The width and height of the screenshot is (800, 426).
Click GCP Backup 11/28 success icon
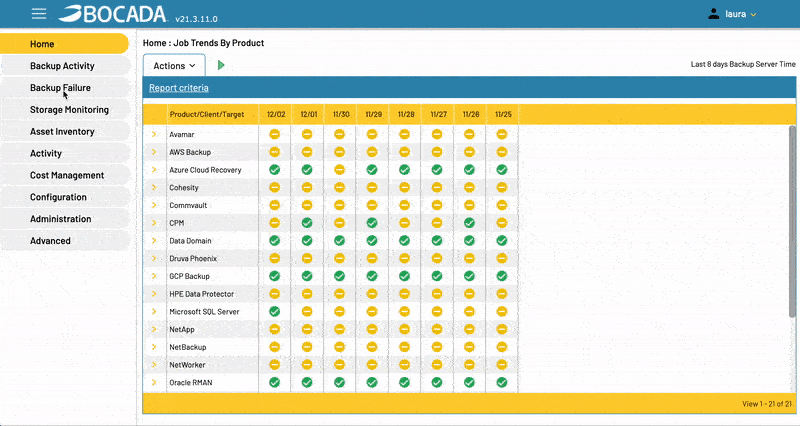405,276
